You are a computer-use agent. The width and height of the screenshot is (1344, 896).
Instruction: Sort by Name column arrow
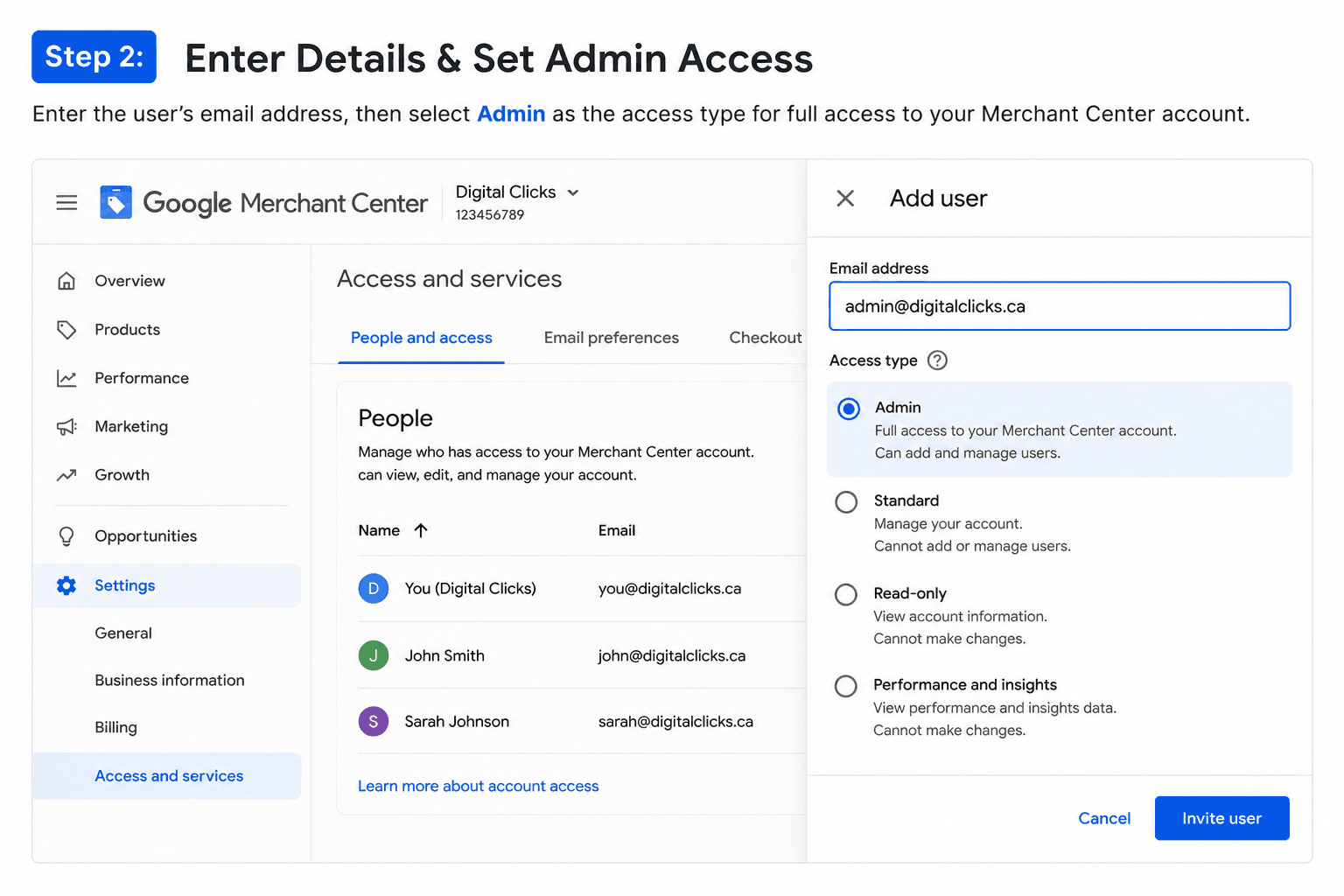(421, 530)
